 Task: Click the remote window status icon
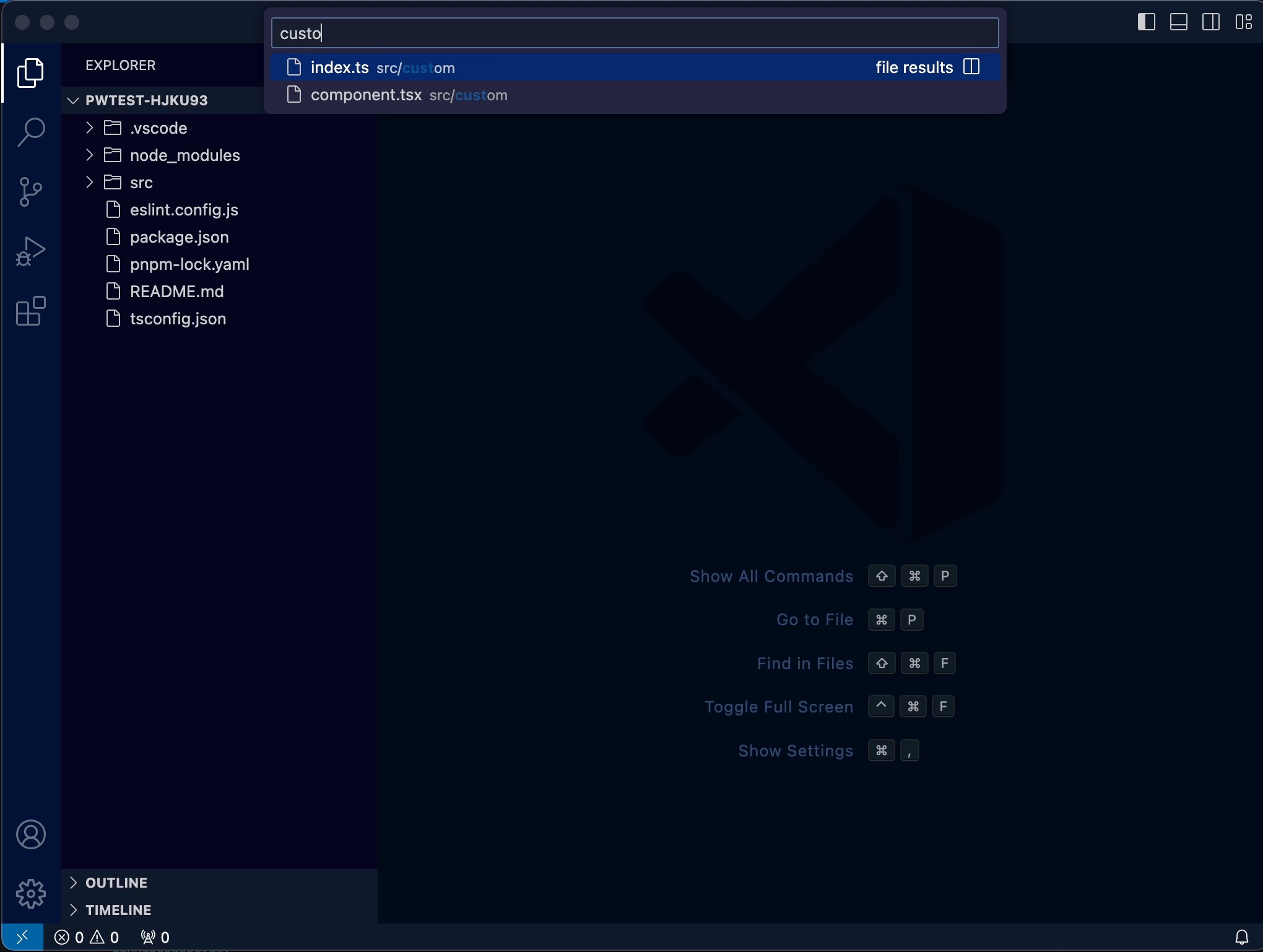[22, 937]
